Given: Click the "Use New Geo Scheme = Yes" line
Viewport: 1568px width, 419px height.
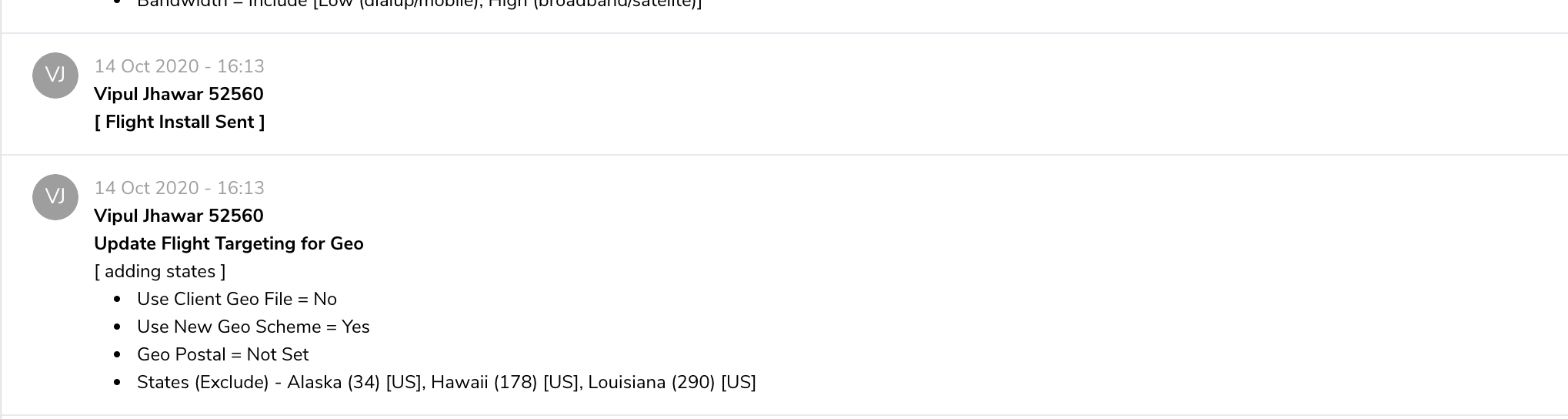Looking at the screenshot, I should (253, 327).
